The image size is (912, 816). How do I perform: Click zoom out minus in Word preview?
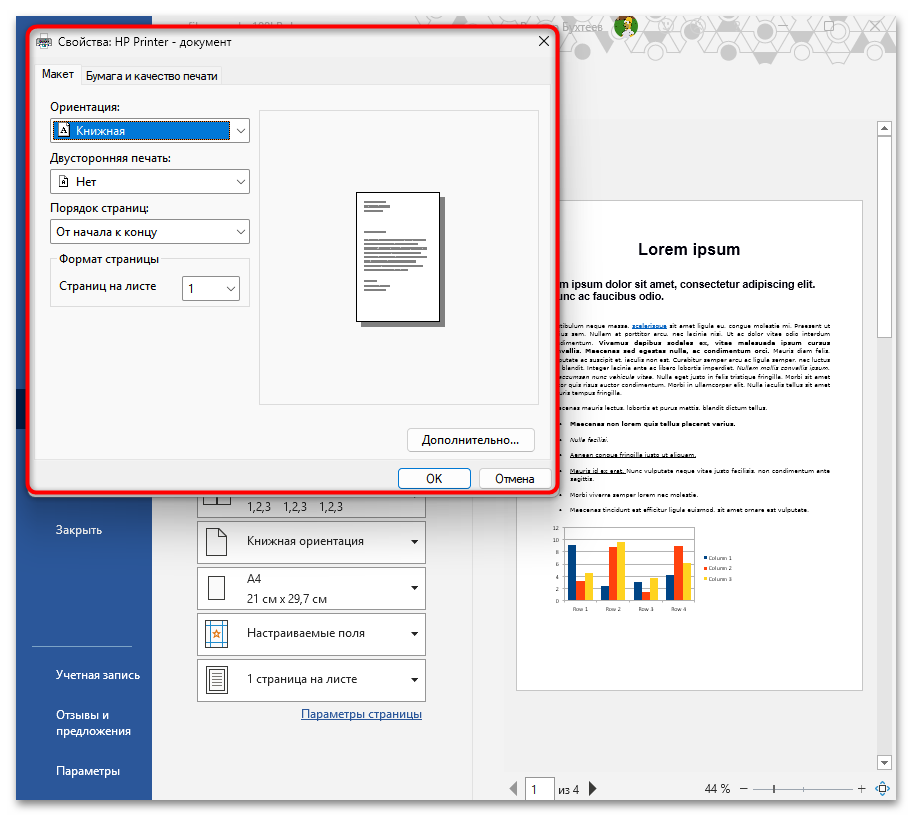pos(743,789)
